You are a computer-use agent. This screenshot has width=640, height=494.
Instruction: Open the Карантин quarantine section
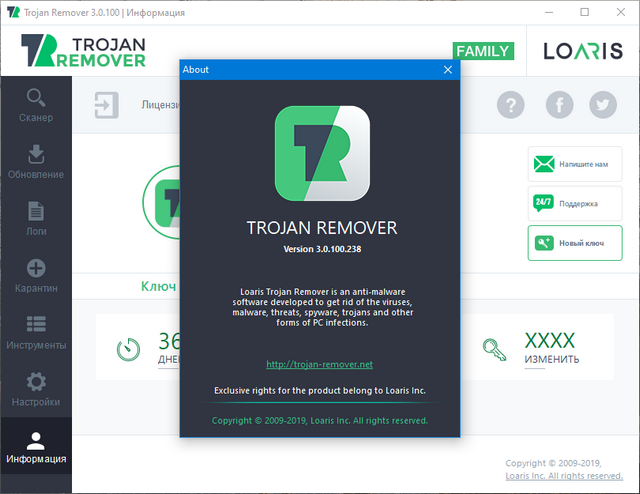point(36,276)
